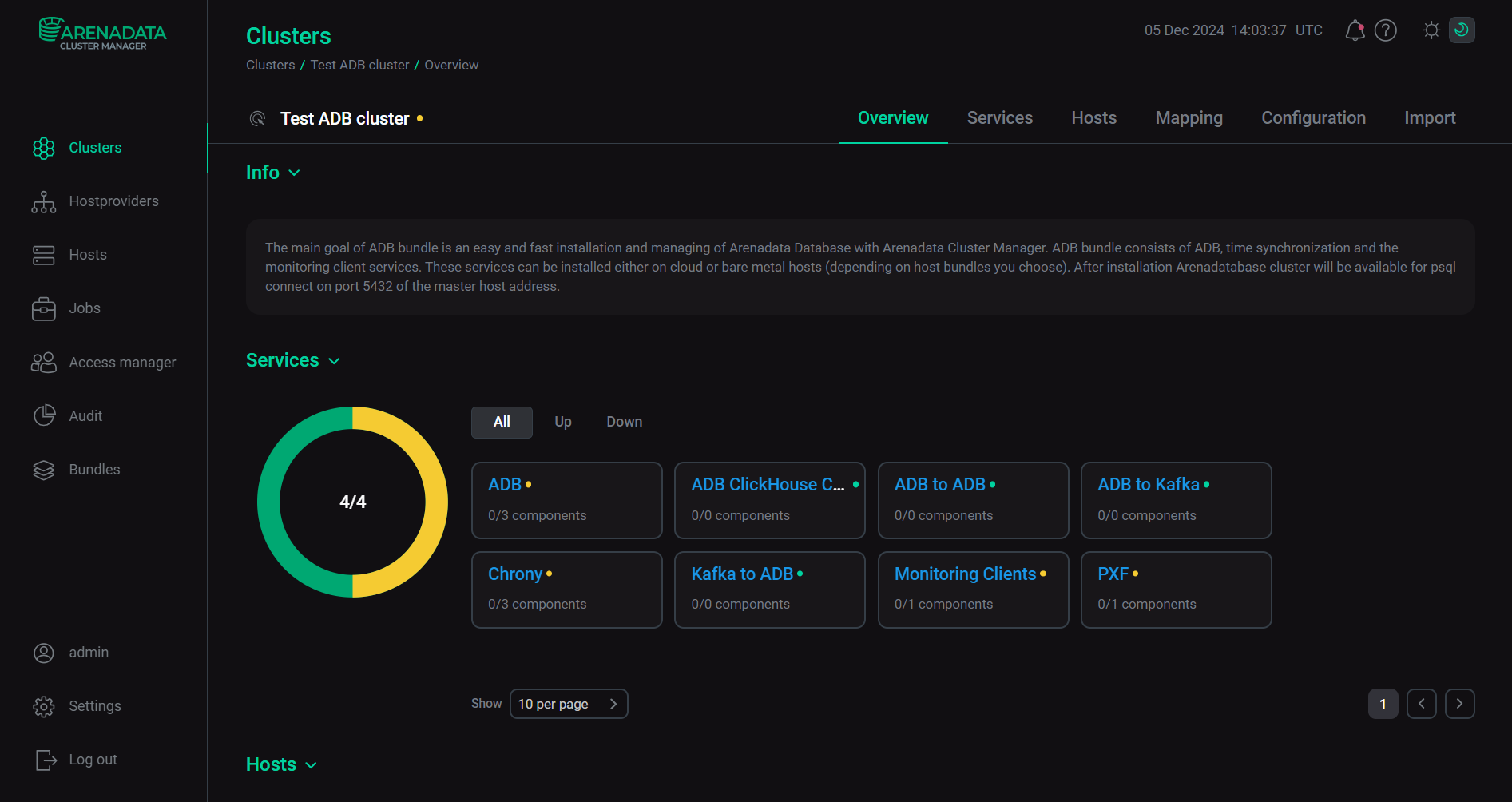Open notifications bell icon
Screen dimensions: 1512x802
coord(1355,30)
